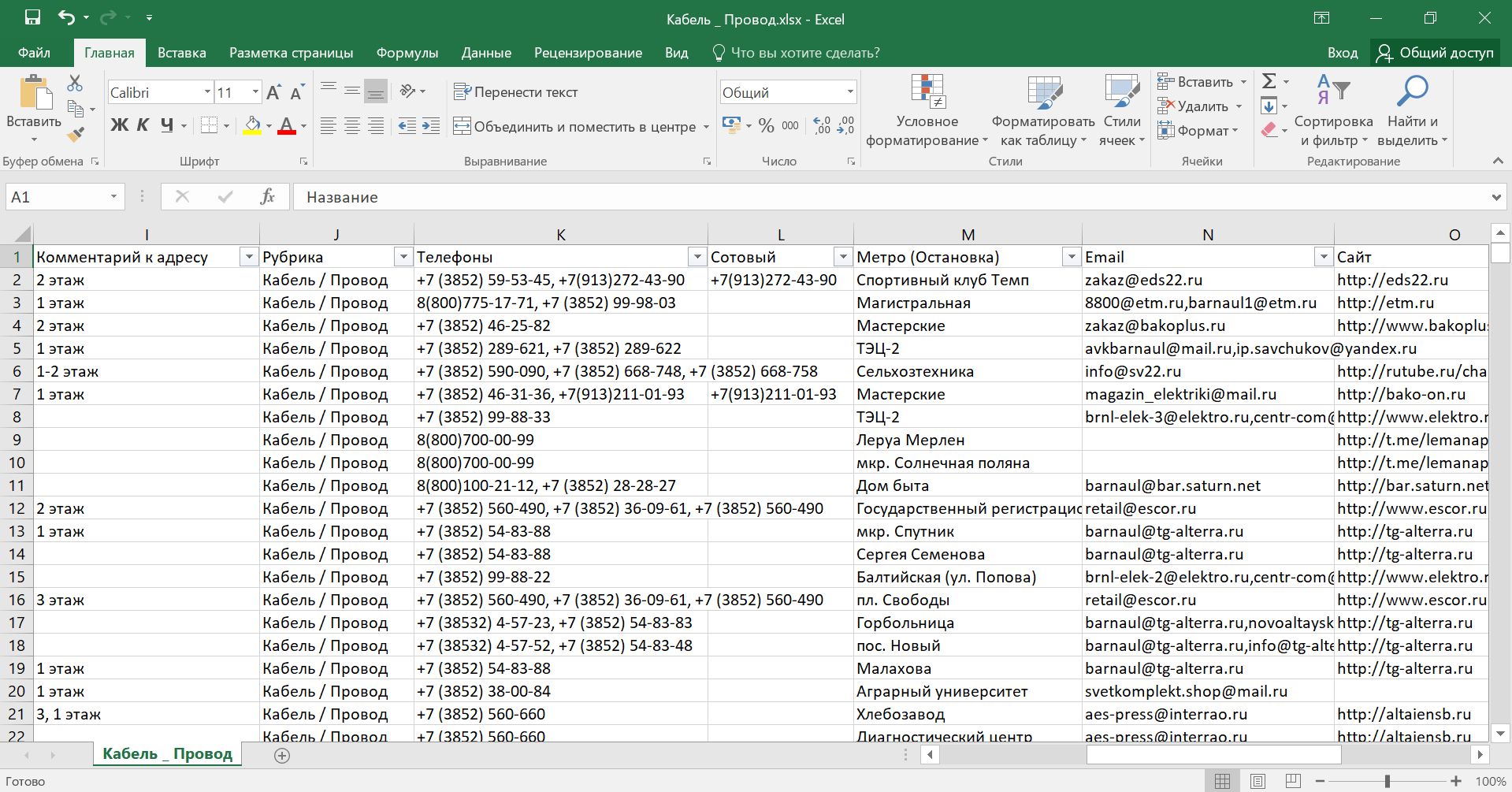Screen dimensions: 1512x792
Task: Click Объединить и поместить в центре button
Action: [574, 126]
